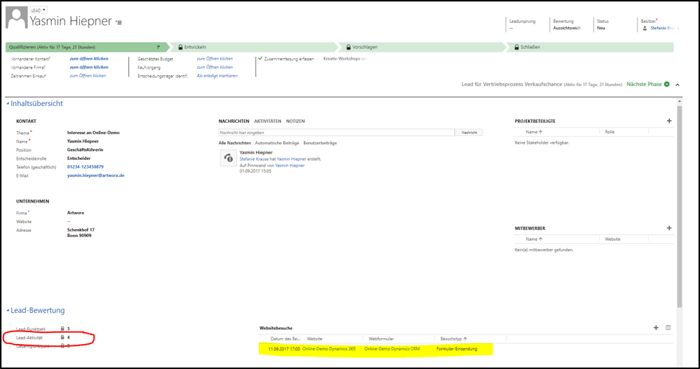The image size is (700, 369).
Task: Click the Nächste Phase button
Action: coord(644,84)
